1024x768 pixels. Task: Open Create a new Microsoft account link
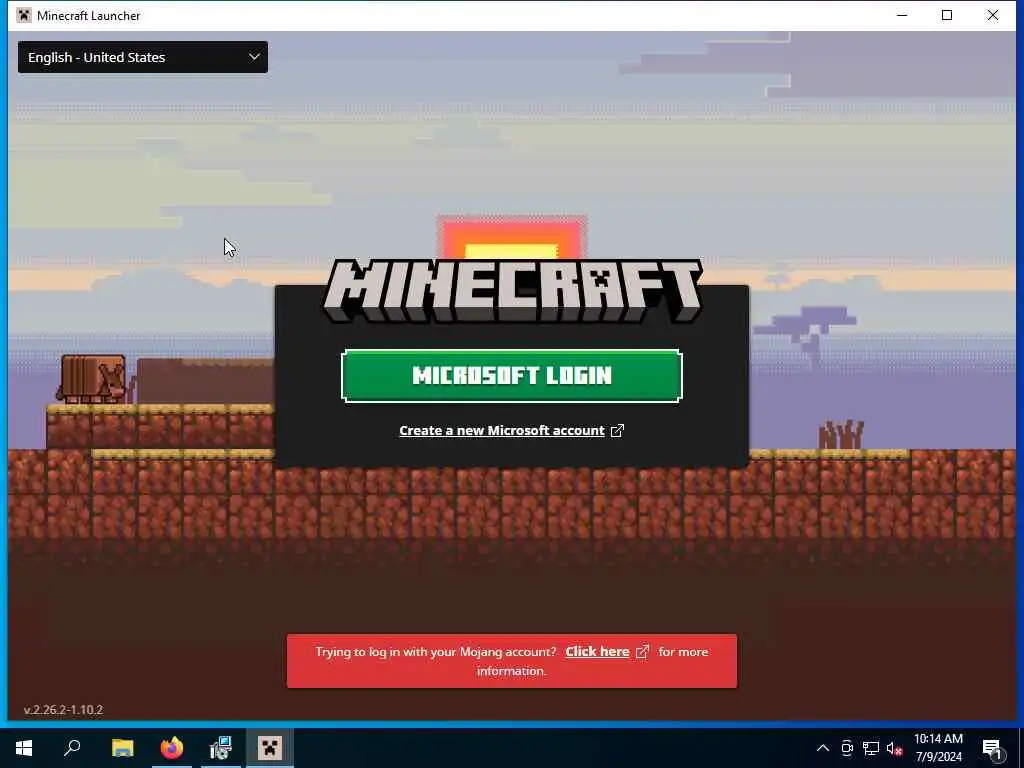pos(502,430)
